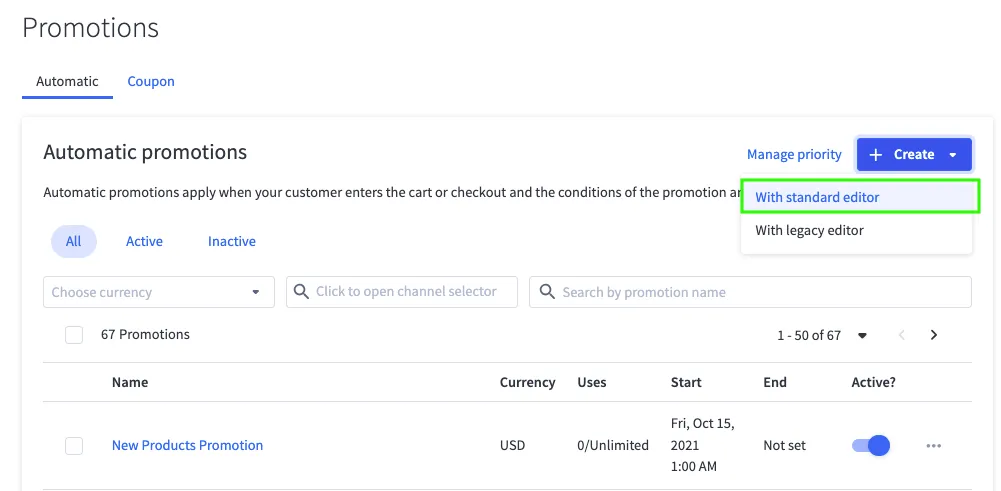Check the select-all 67 Promotions checkbox
Screen dimensions: 1001x491
74,335
